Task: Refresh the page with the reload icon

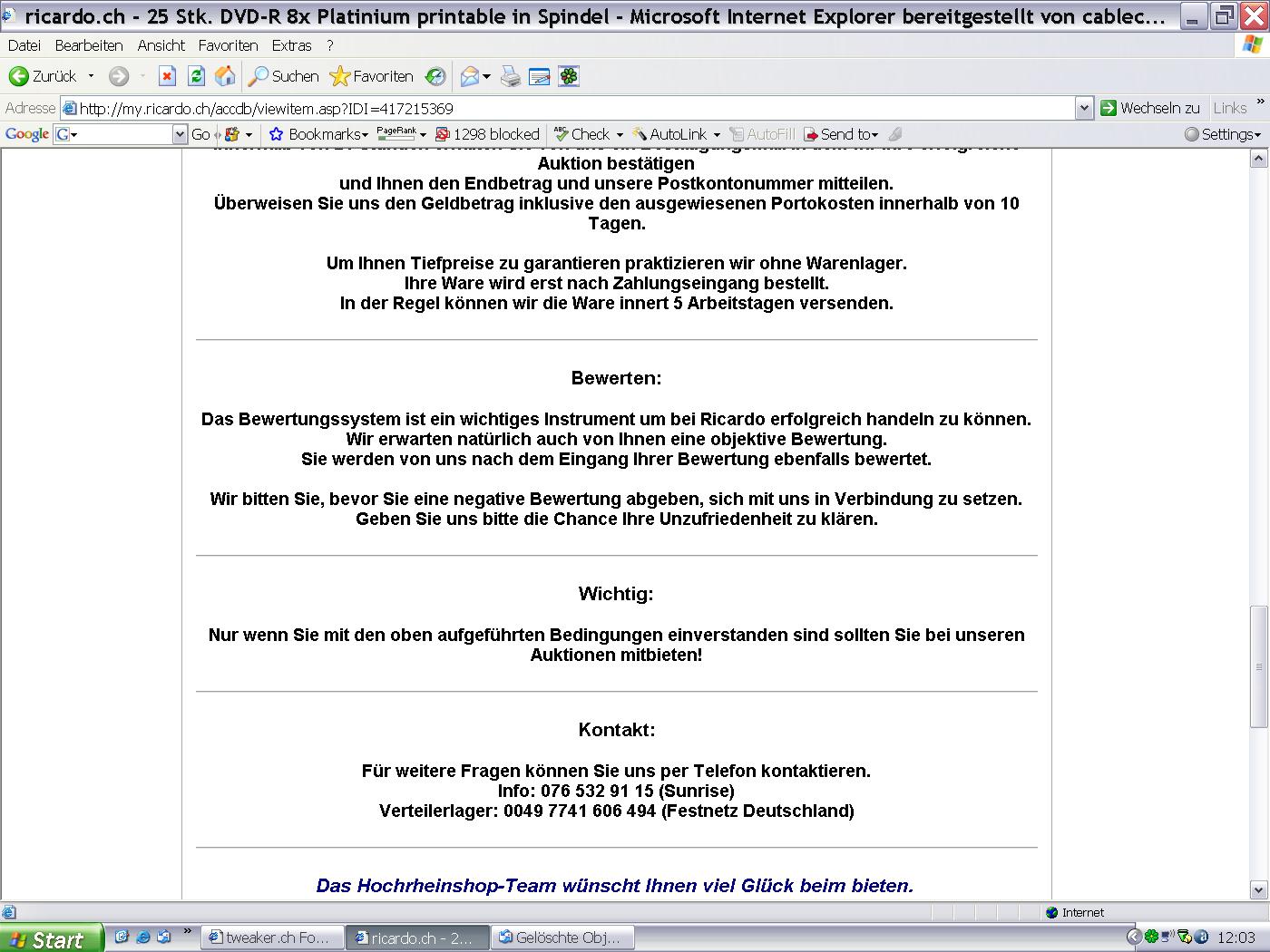Action: (196, 76)
